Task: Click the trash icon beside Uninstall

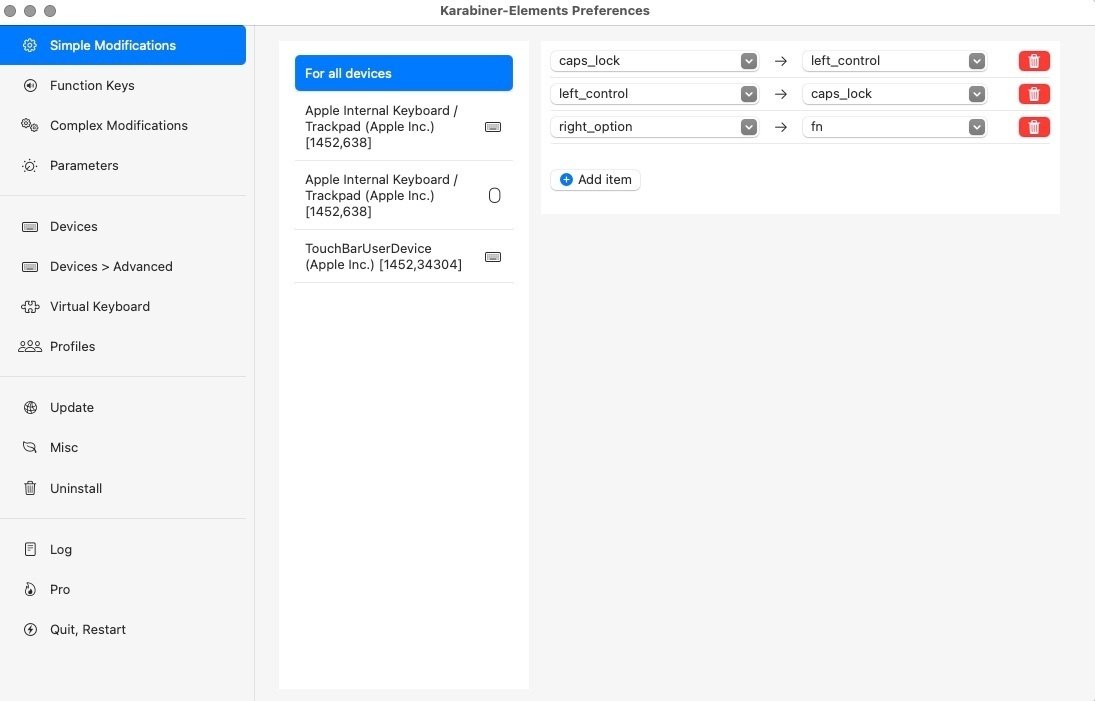Action: tap(30, 488)
